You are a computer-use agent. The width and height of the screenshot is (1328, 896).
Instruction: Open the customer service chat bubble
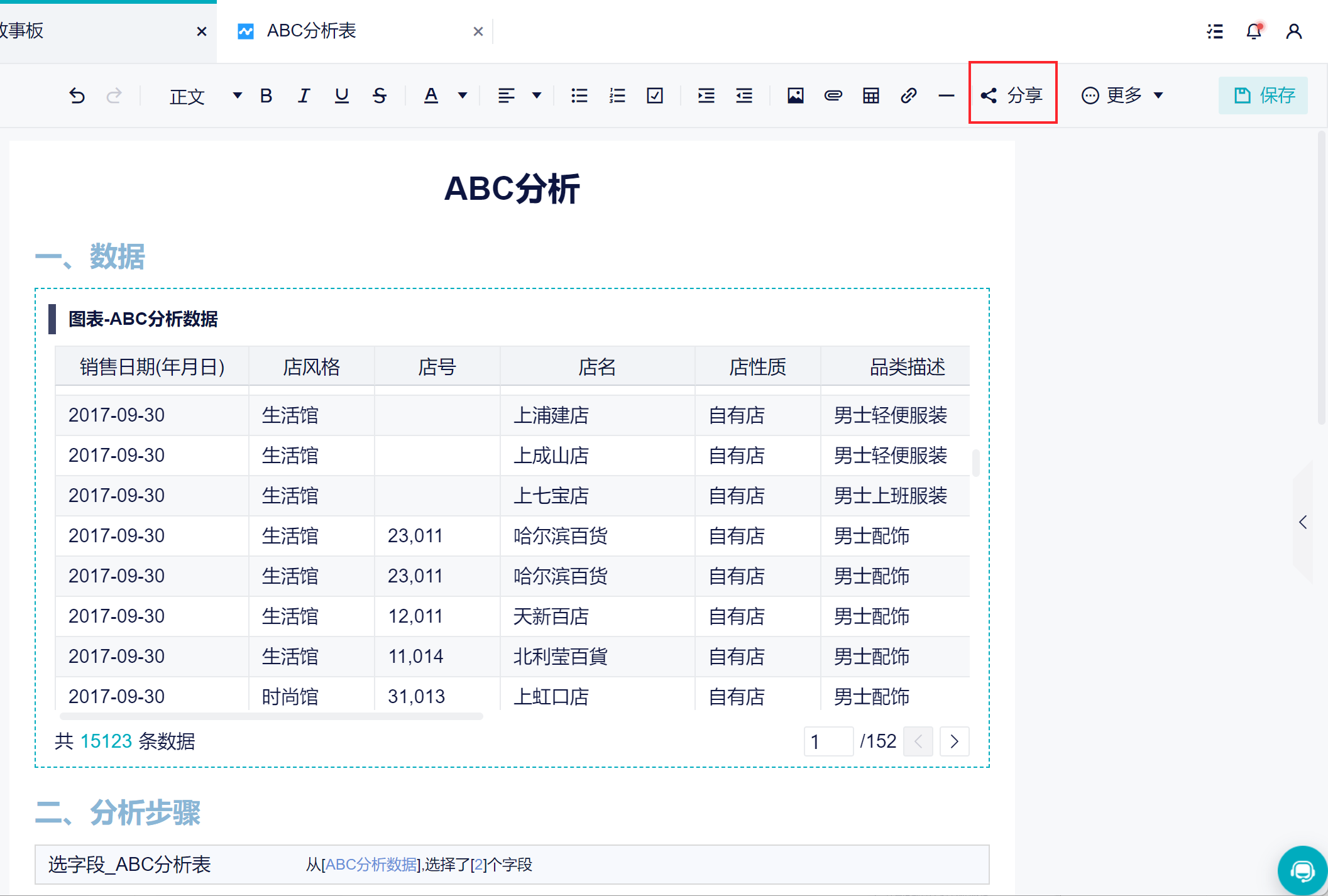point(1302,870)
